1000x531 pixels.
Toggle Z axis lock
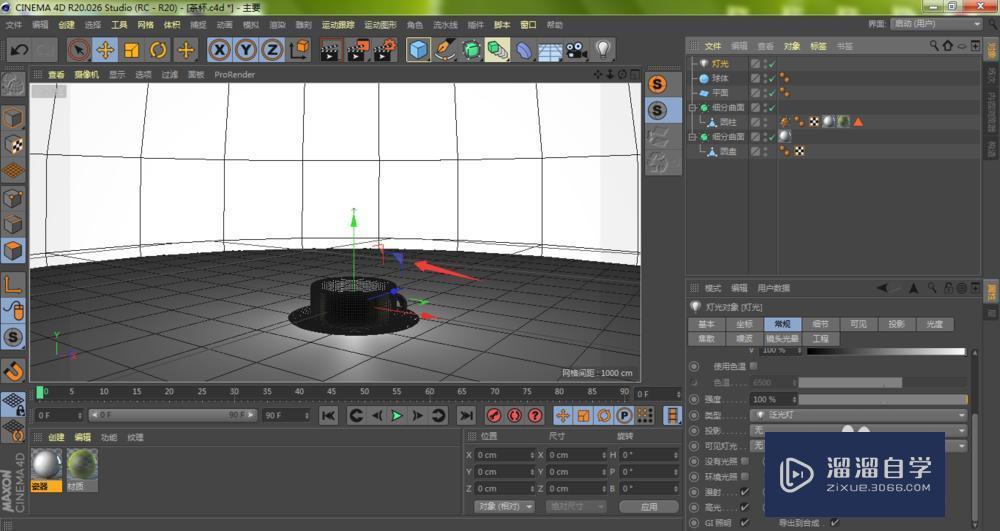272,50
